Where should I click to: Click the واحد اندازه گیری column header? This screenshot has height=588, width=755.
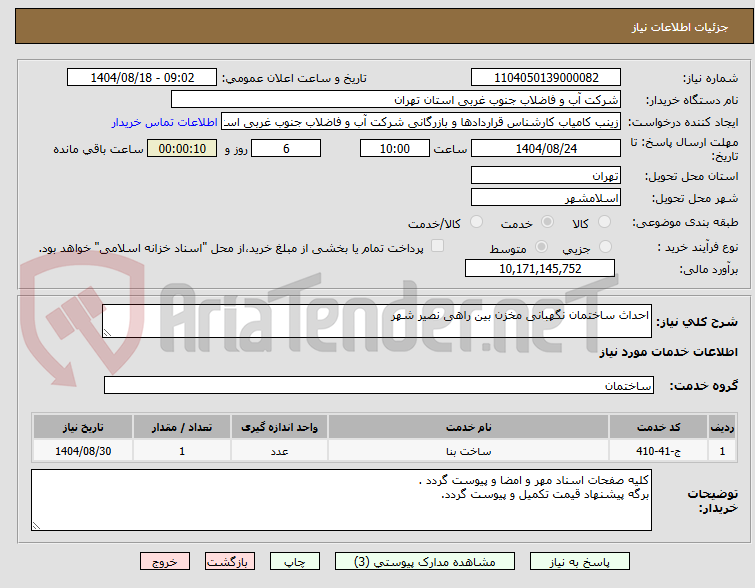(x=279, y=427)
